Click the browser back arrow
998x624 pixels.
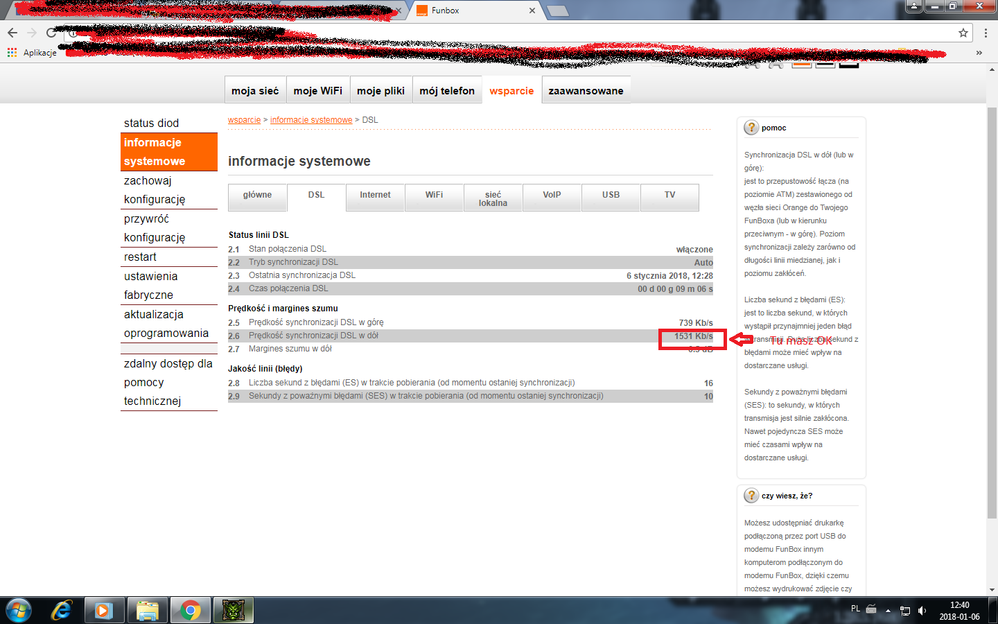tap(12, 32)
